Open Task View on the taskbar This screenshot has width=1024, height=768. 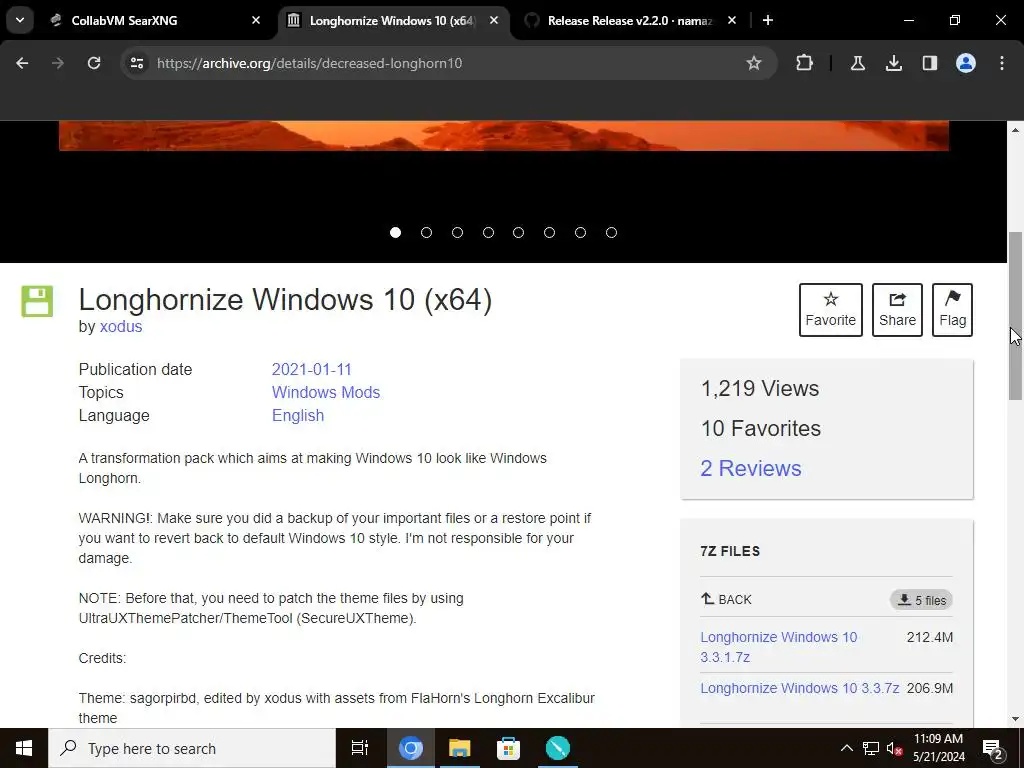click(x=360, y=748)
